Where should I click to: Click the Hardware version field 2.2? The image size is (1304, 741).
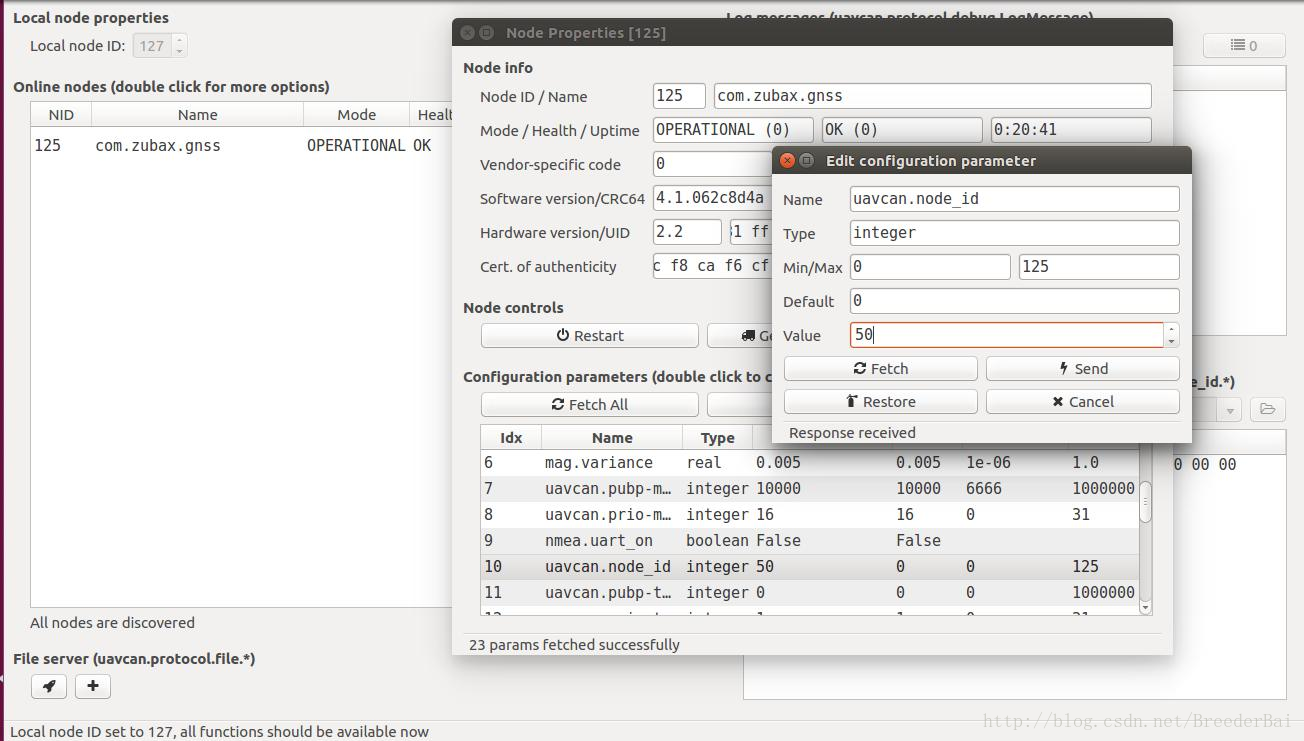tap(687, 231)
